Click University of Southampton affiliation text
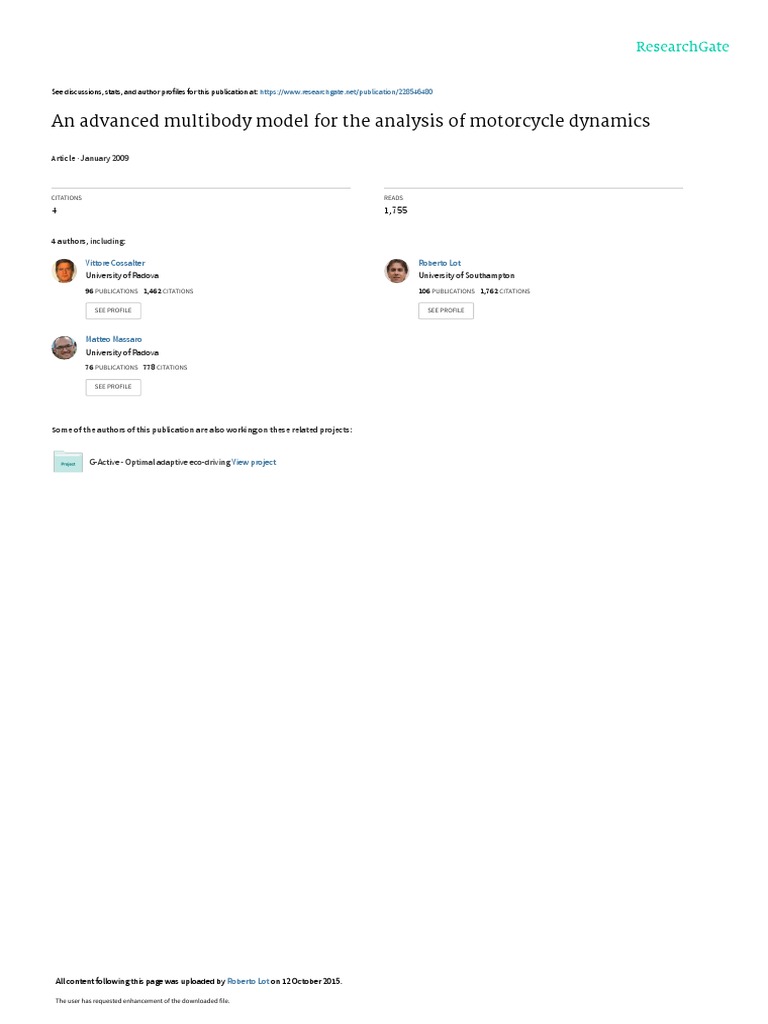Image resolution: width=768 pixels, height=1024 pixels. [x=466, y=276]
